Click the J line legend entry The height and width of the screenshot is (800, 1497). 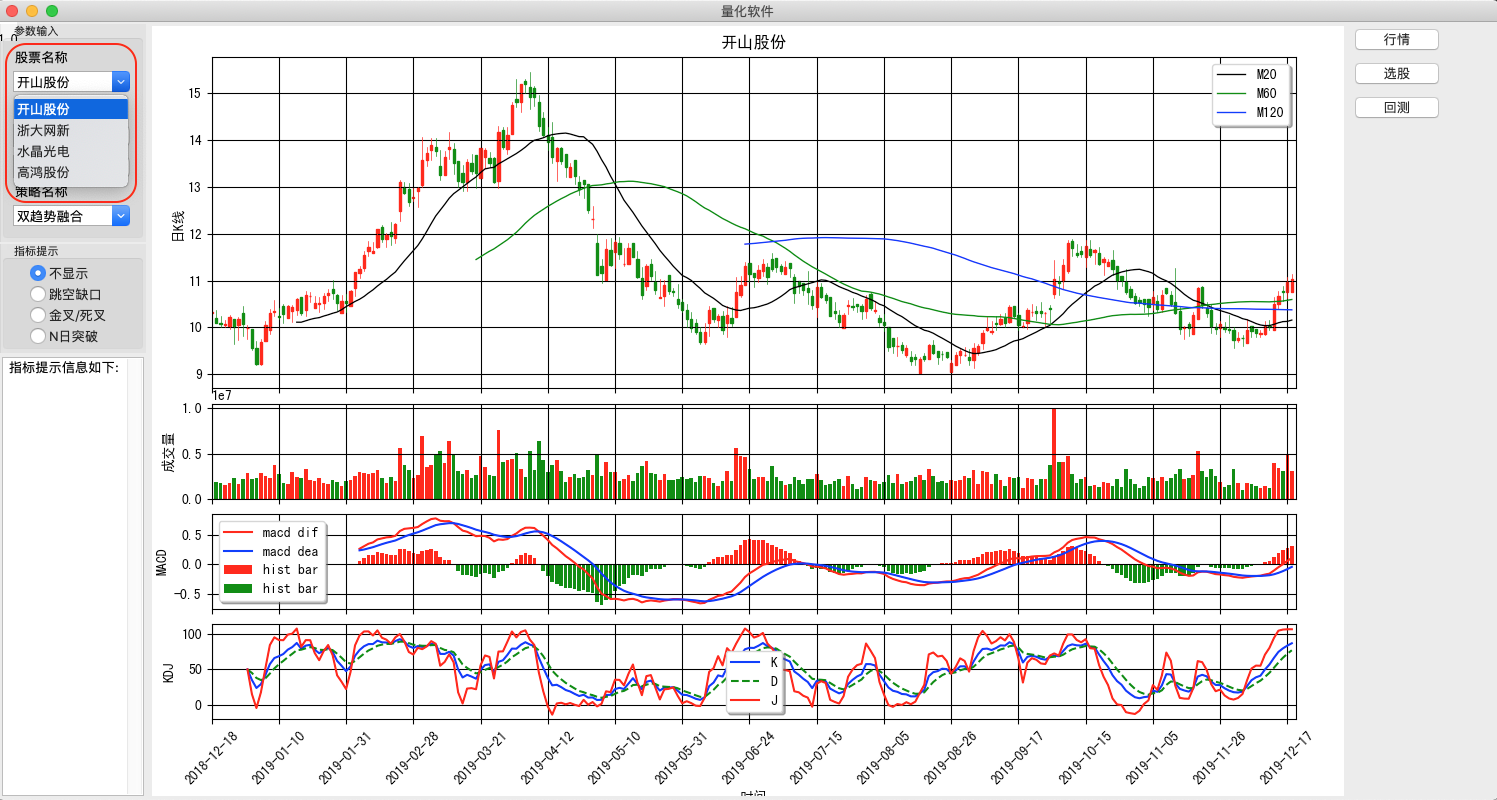(x=755, y=700)
